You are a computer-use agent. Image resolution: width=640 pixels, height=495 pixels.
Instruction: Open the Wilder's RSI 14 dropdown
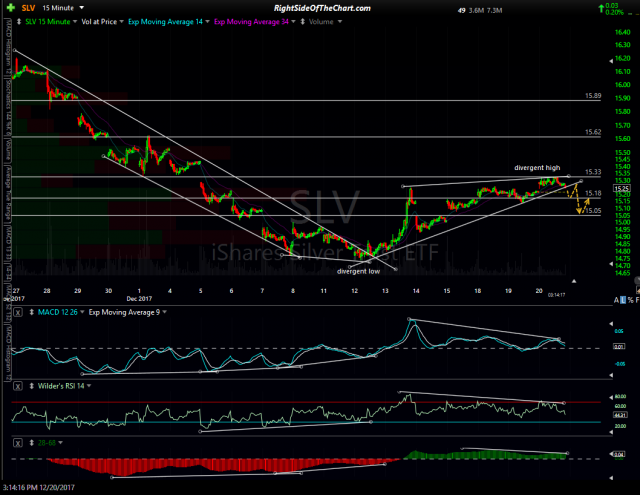click(x=89, y=386)
